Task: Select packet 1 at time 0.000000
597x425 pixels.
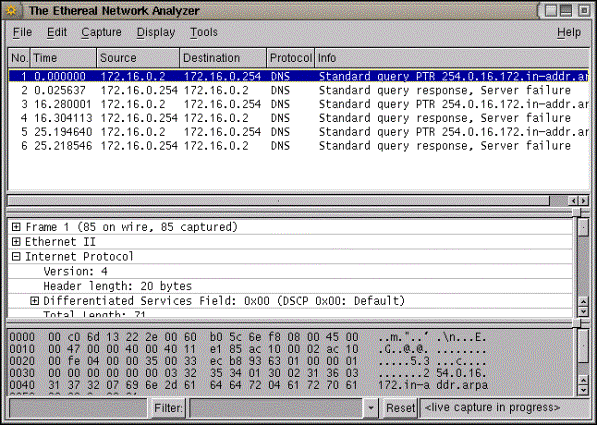Action: tap(298, 76)
